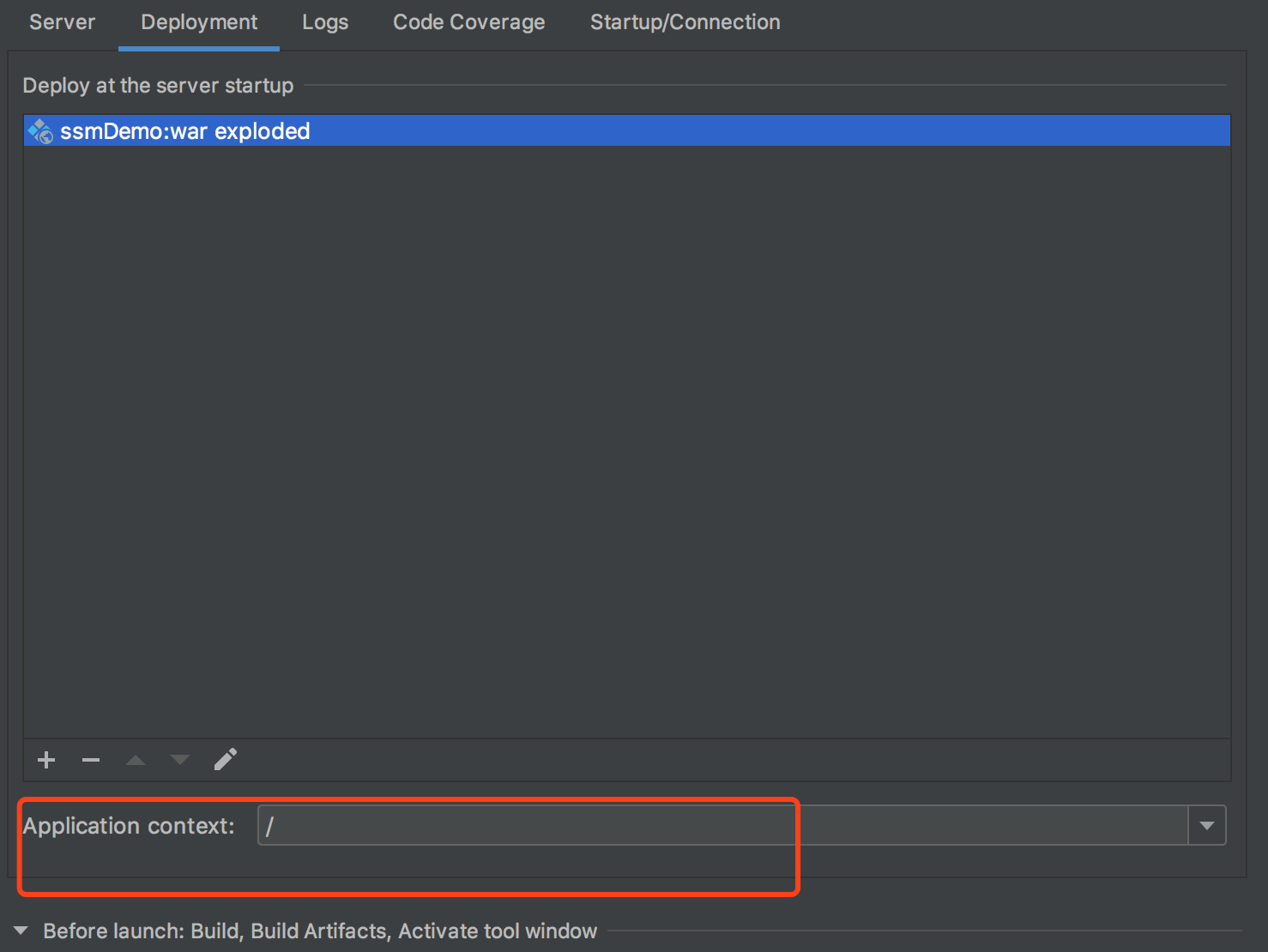Click the Application context text field

tap(722, 825)
